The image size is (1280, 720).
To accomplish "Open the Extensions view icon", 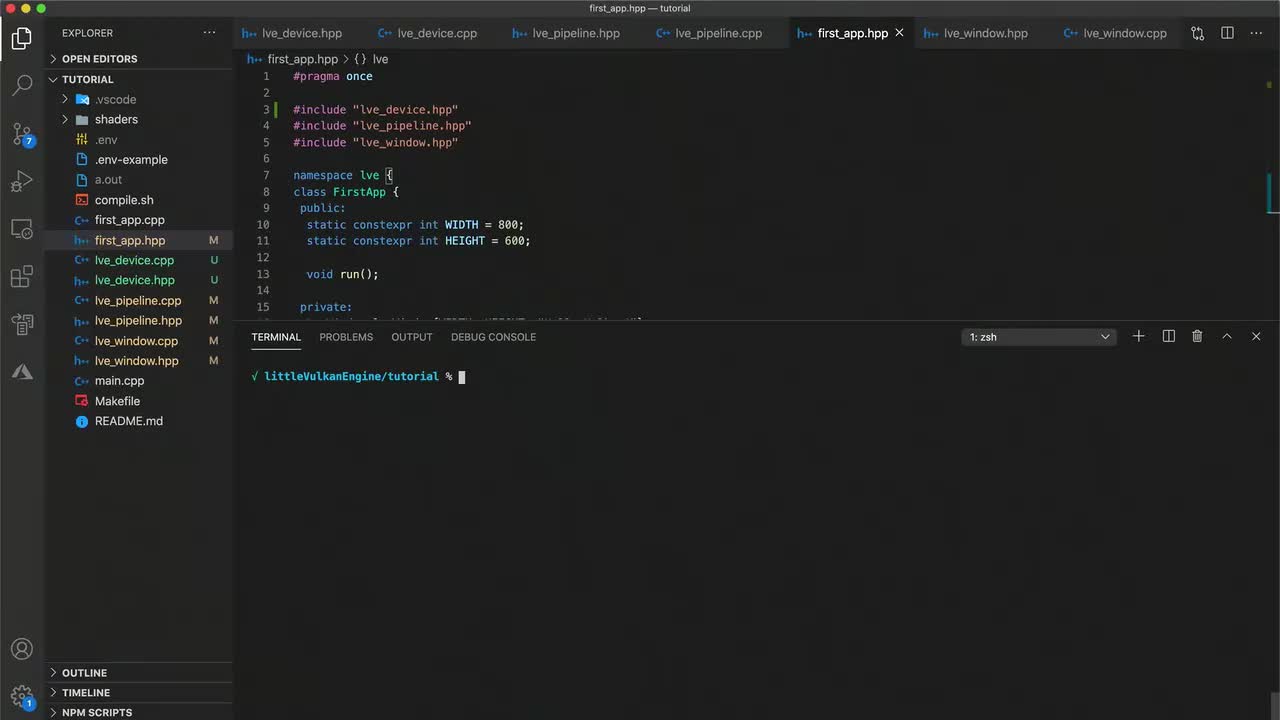I will tap(22, 277).
